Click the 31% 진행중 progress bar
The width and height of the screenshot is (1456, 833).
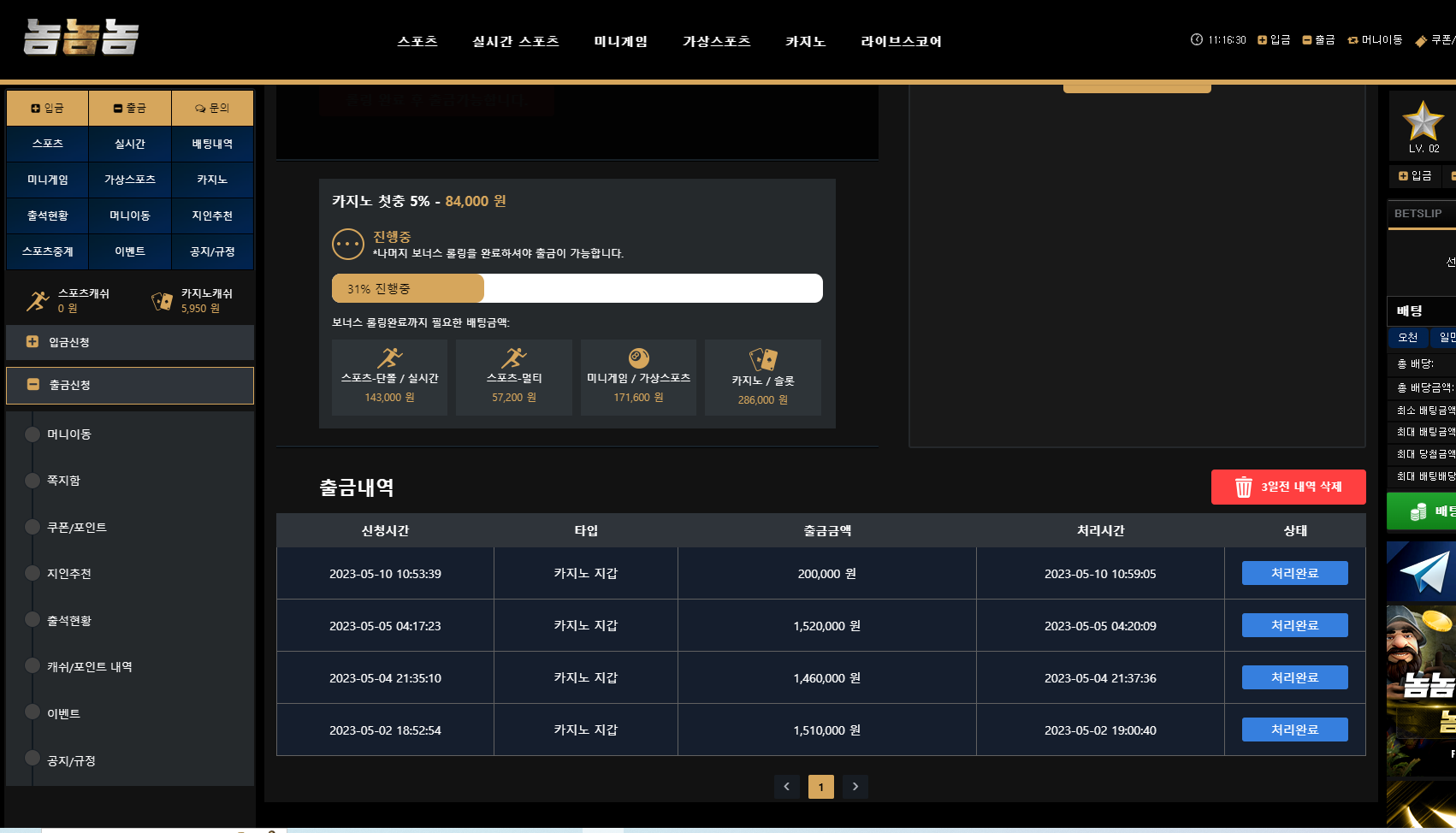pos(577,289)
